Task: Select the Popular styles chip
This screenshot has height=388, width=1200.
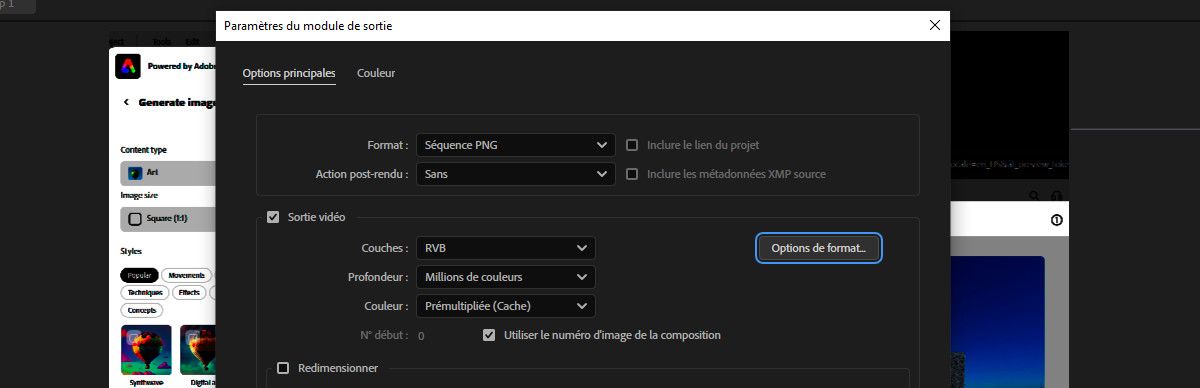Action: point(138,275)
